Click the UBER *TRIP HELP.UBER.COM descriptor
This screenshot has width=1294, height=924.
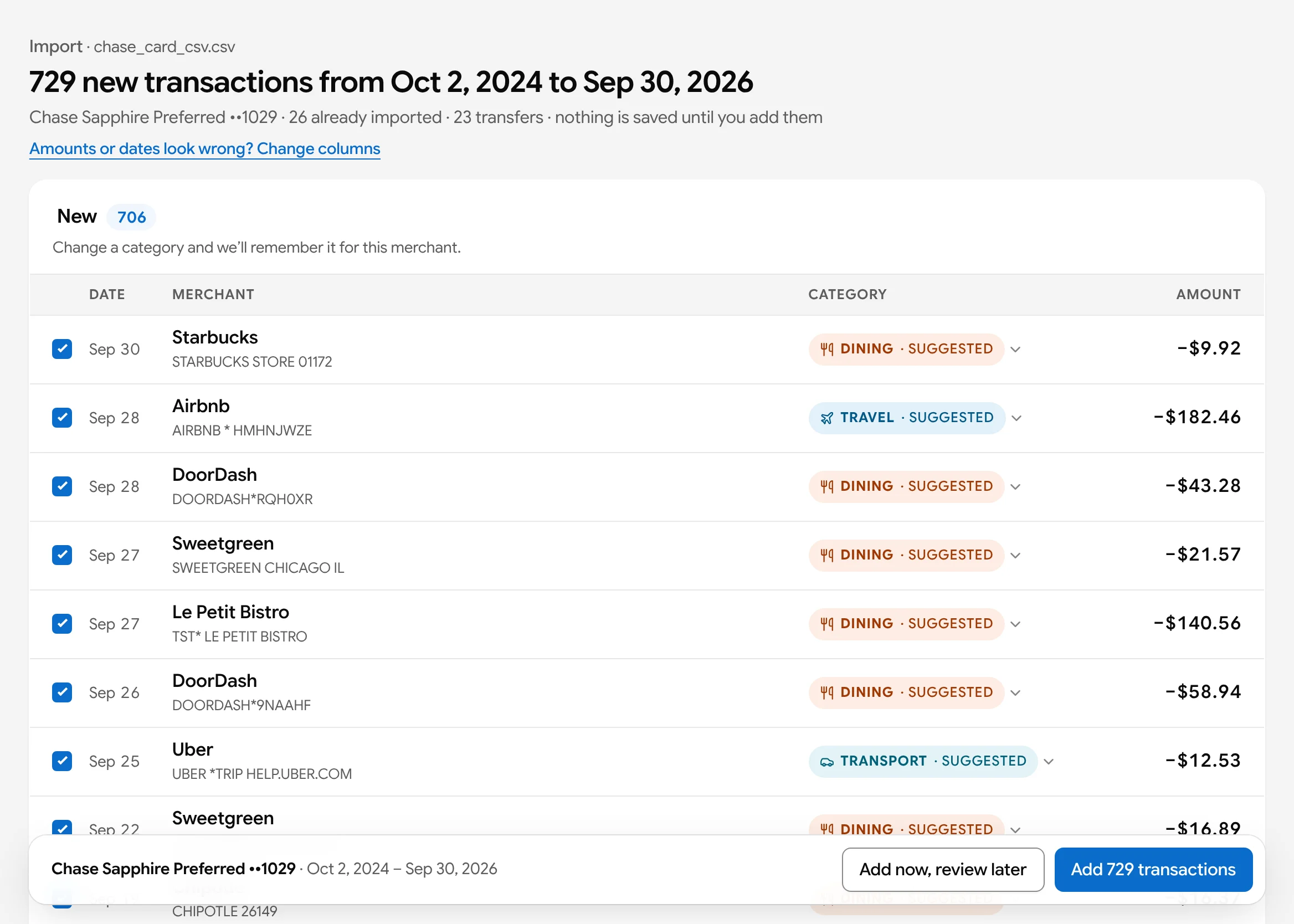262,774
